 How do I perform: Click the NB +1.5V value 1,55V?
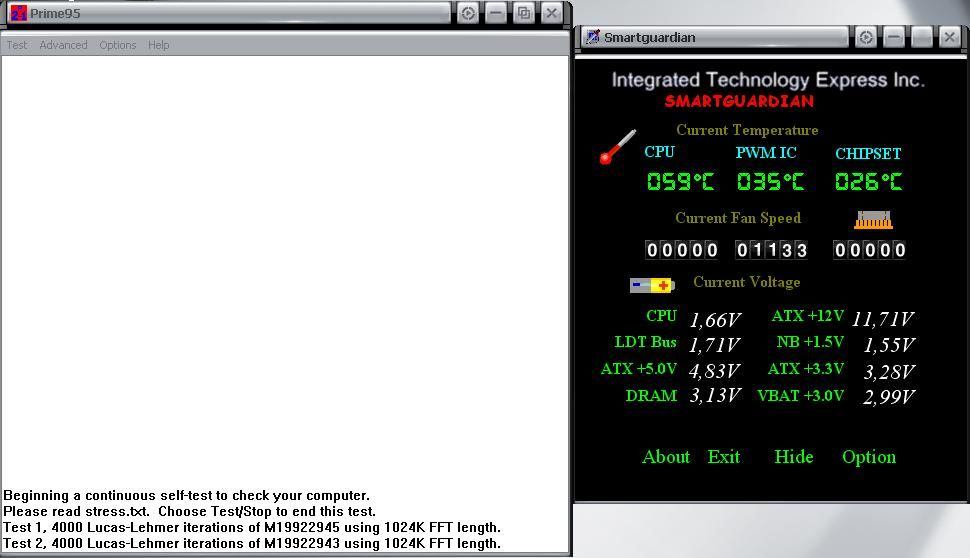[890, 345]
